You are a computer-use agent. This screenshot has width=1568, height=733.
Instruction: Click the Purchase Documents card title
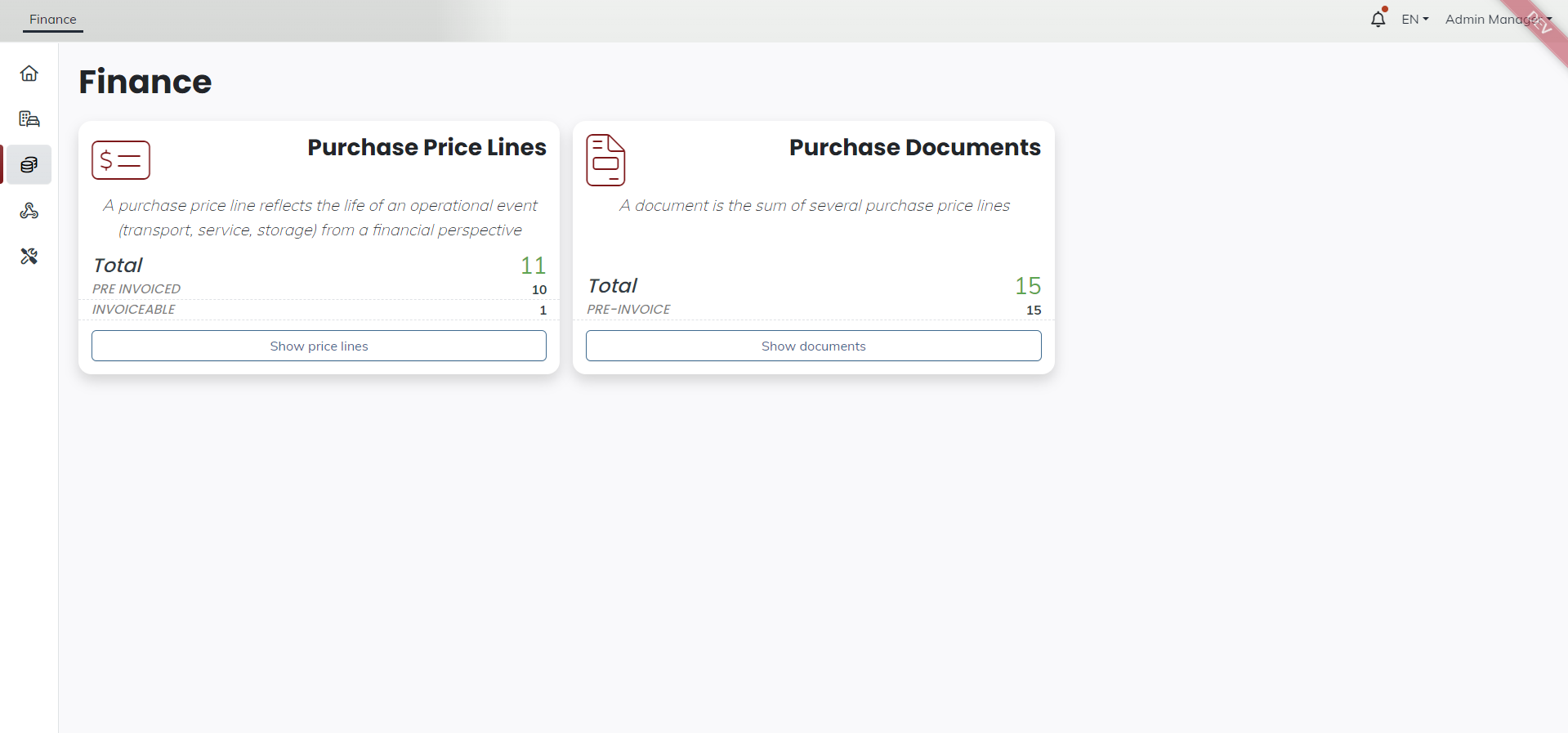click(x=914, y=147)
